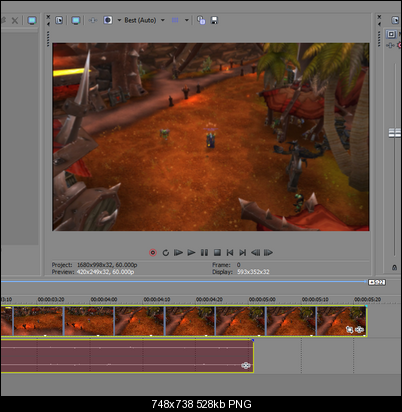The width and height of the screenshot is (402, 412).
Task: Copy snapshot to clipboard icon
Action: 201,20
